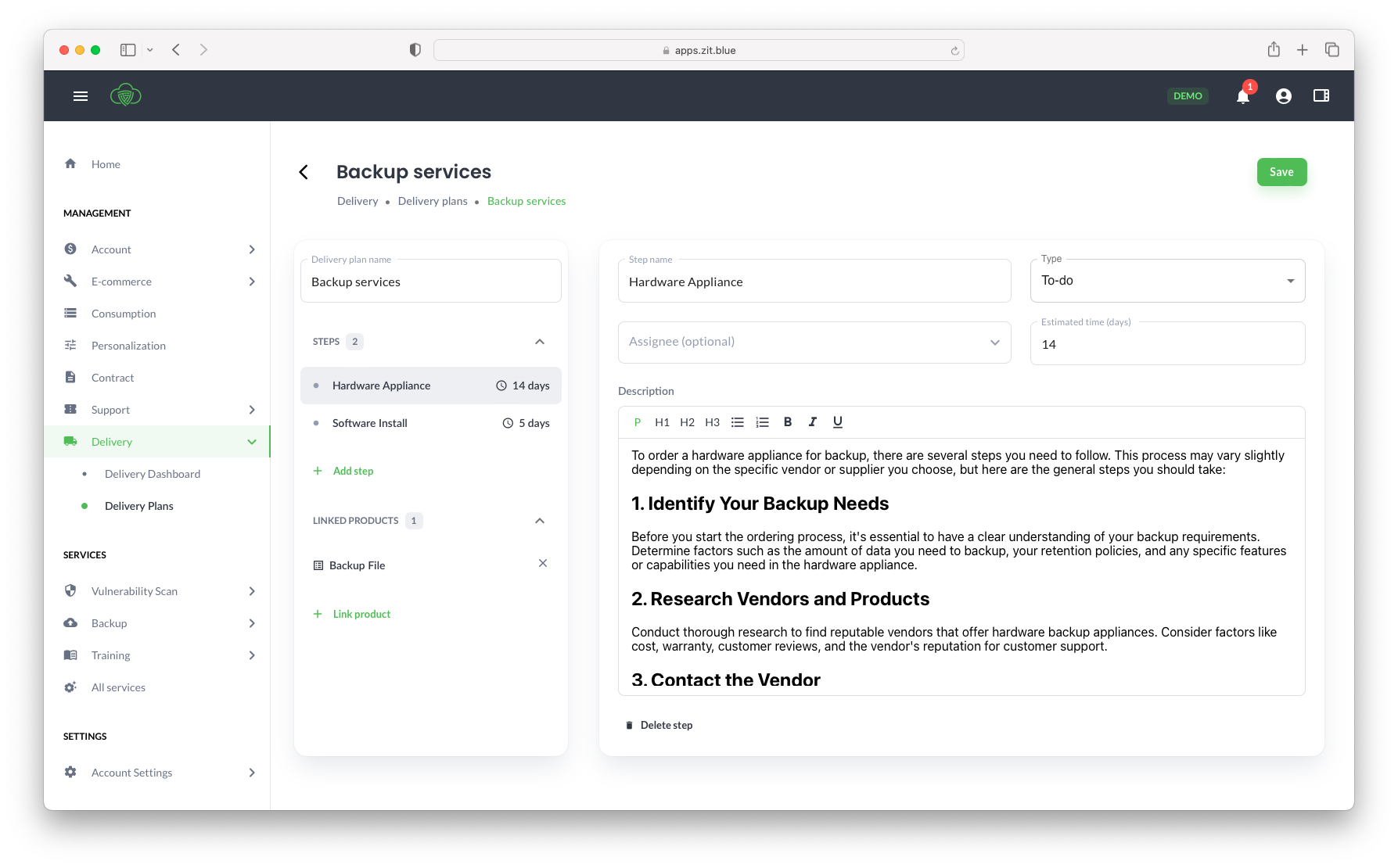Click the Contract document icon
The width and height of the screenshot is (1398, 868).
(x=70, y=377)
